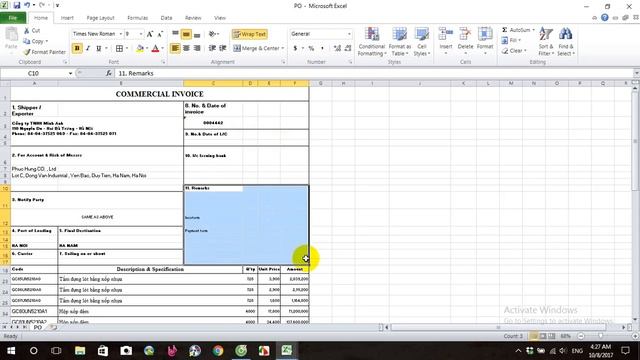This screenshot has height=360, width=640.
Task: Click the AutoSum button
Action: (516, 30)
